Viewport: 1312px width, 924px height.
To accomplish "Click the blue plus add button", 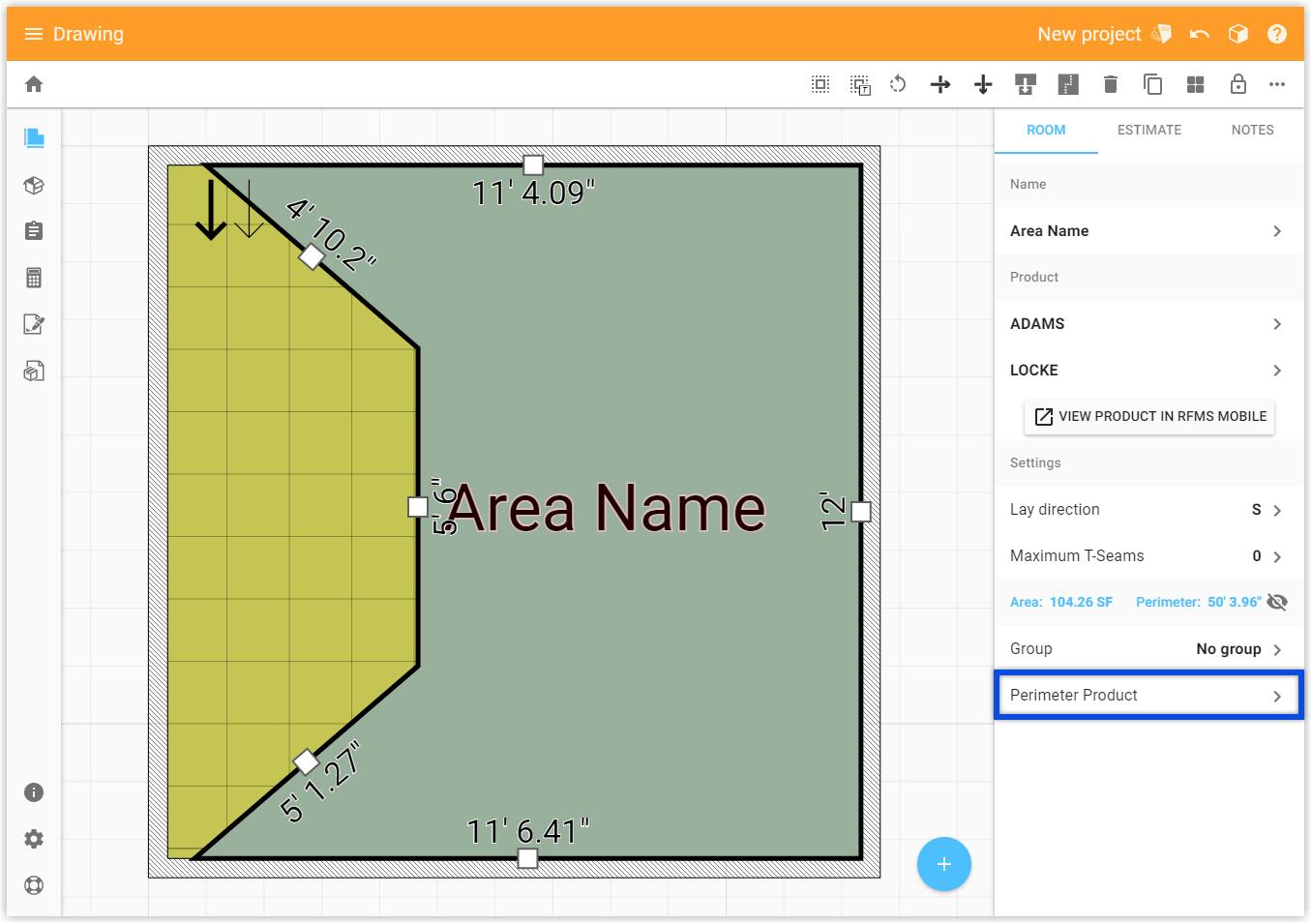I will coord(944,864).
